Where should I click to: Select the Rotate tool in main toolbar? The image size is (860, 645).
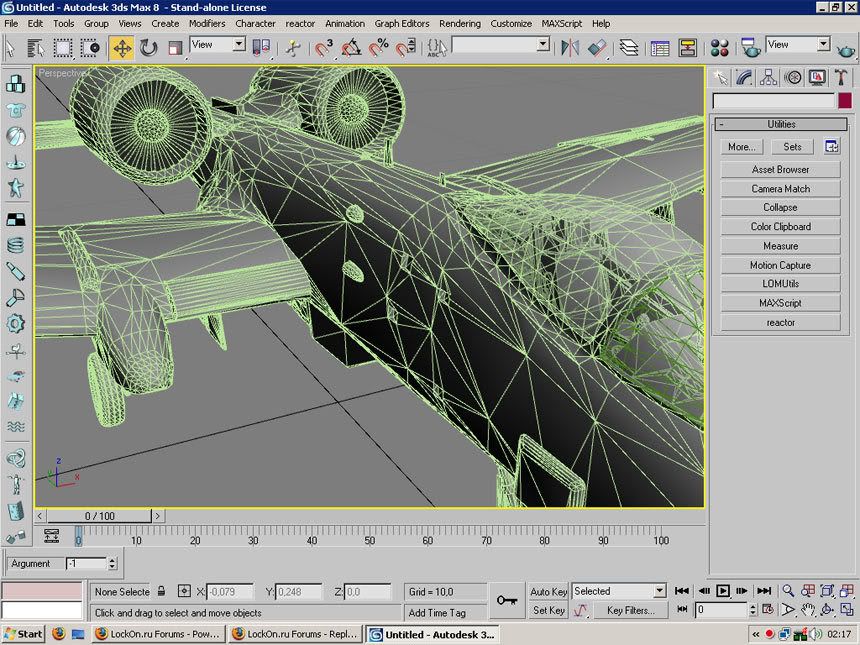click(x=148, y=47)
